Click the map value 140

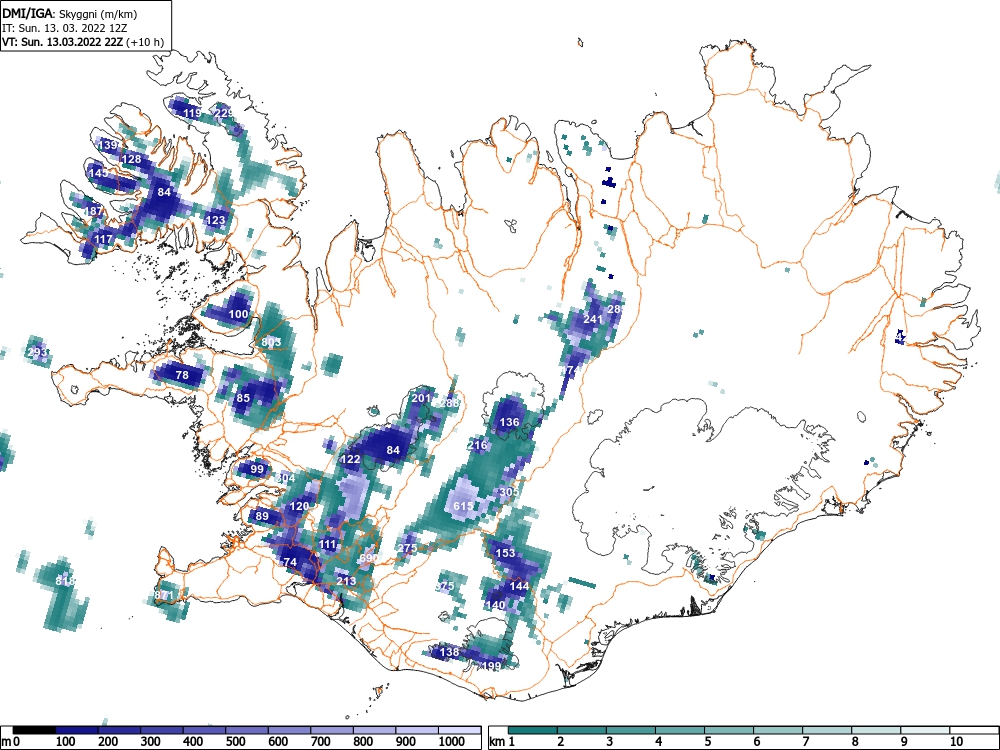click(x=496, y=605)
